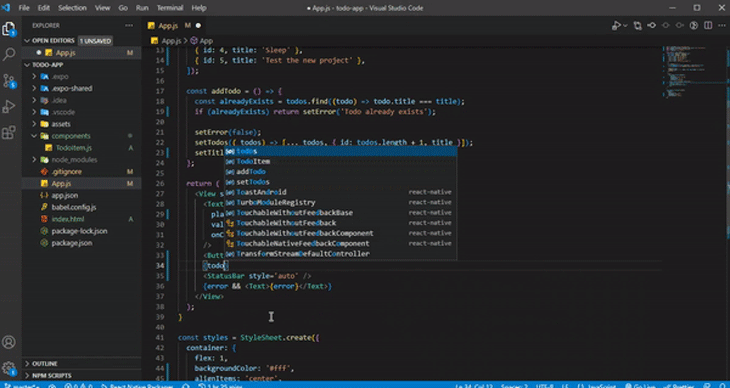Click the Open Changes compare icon
This screenshot has width=730, height=388.
point(638,26)
